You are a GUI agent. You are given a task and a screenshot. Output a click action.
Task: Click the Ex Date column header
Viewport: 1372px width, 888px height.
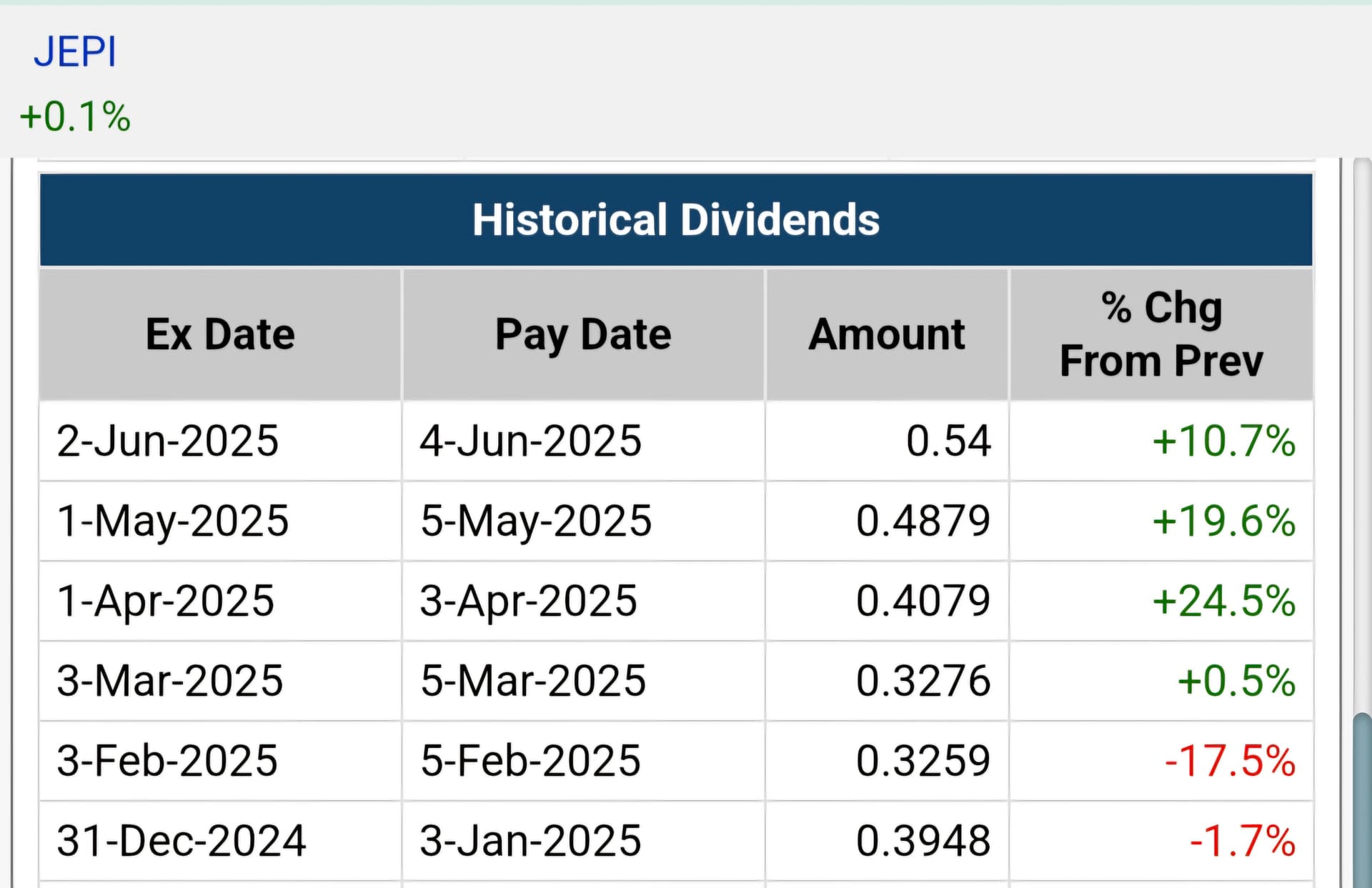tap(220, 334)
